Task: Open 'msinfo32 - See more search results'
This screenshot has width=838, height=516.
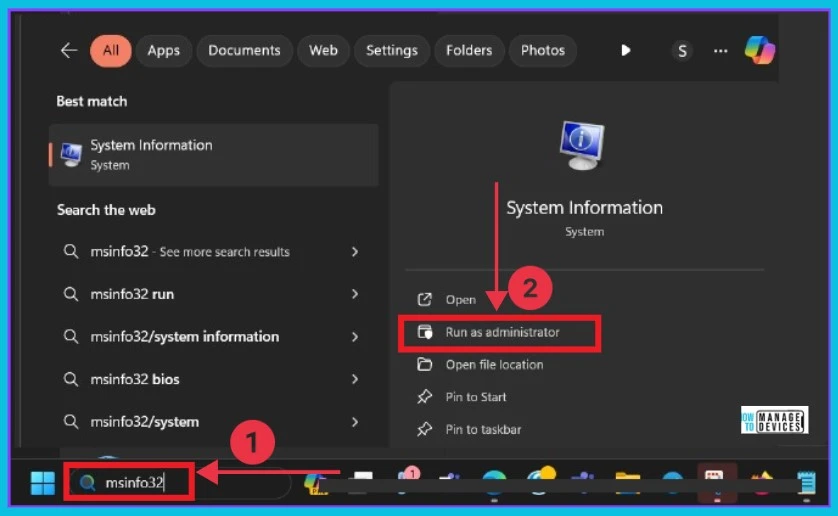Action: pyautogui.click(x=190, y=251)
